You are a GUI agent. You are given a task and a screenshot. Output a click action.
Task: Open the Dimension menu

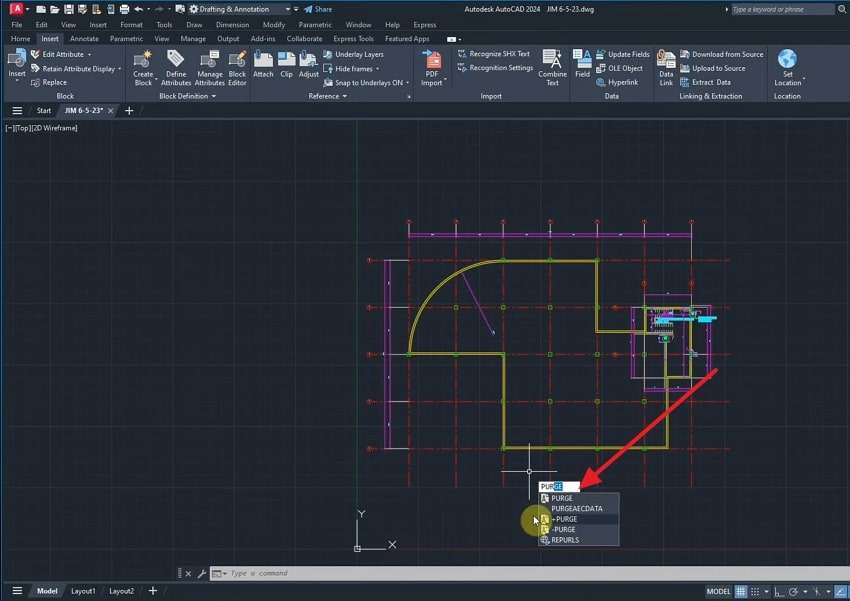[232, 25]
